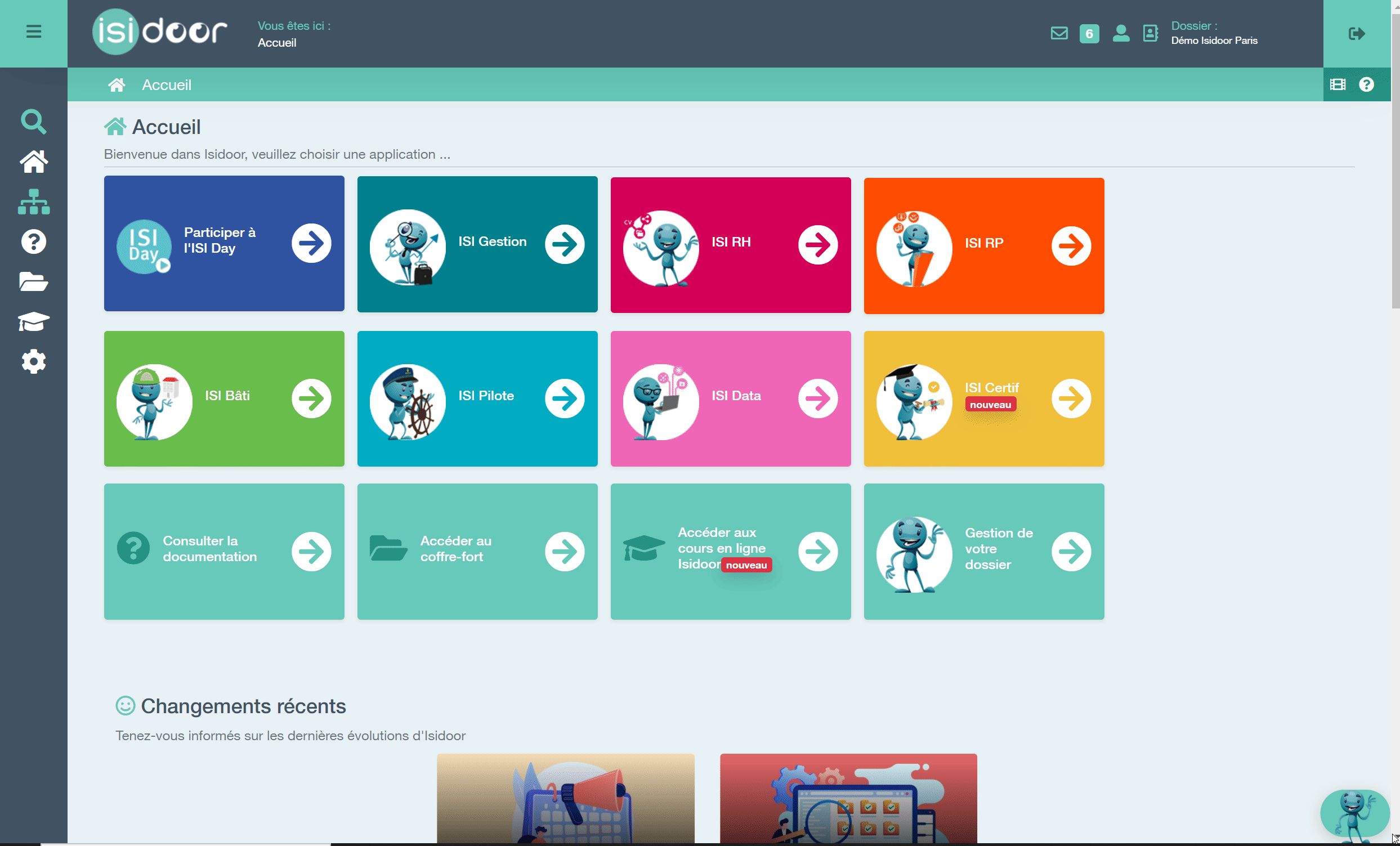This screenshot has width=1400, height=846.
Task: Click the arrow on Gestion de votre dossier tile
Action: click(x=1072, y=552)
